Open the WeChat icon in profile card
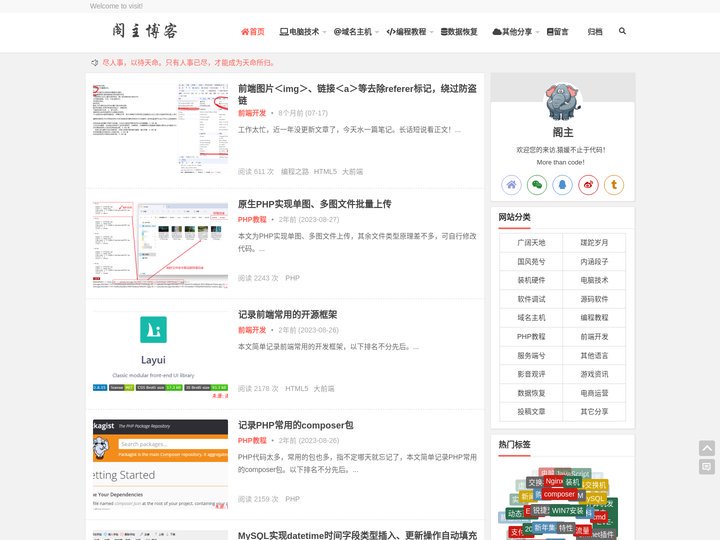 click(537, 185)
